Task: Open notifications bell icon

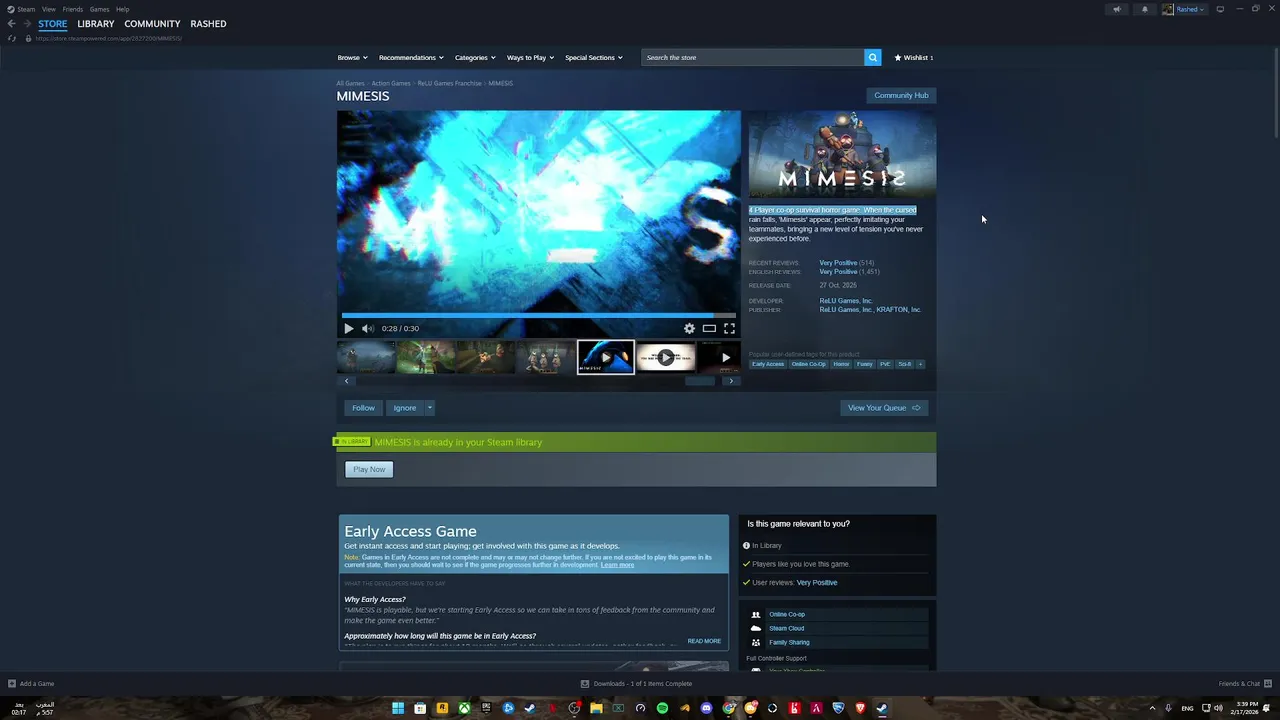Action: point(1145,9)
